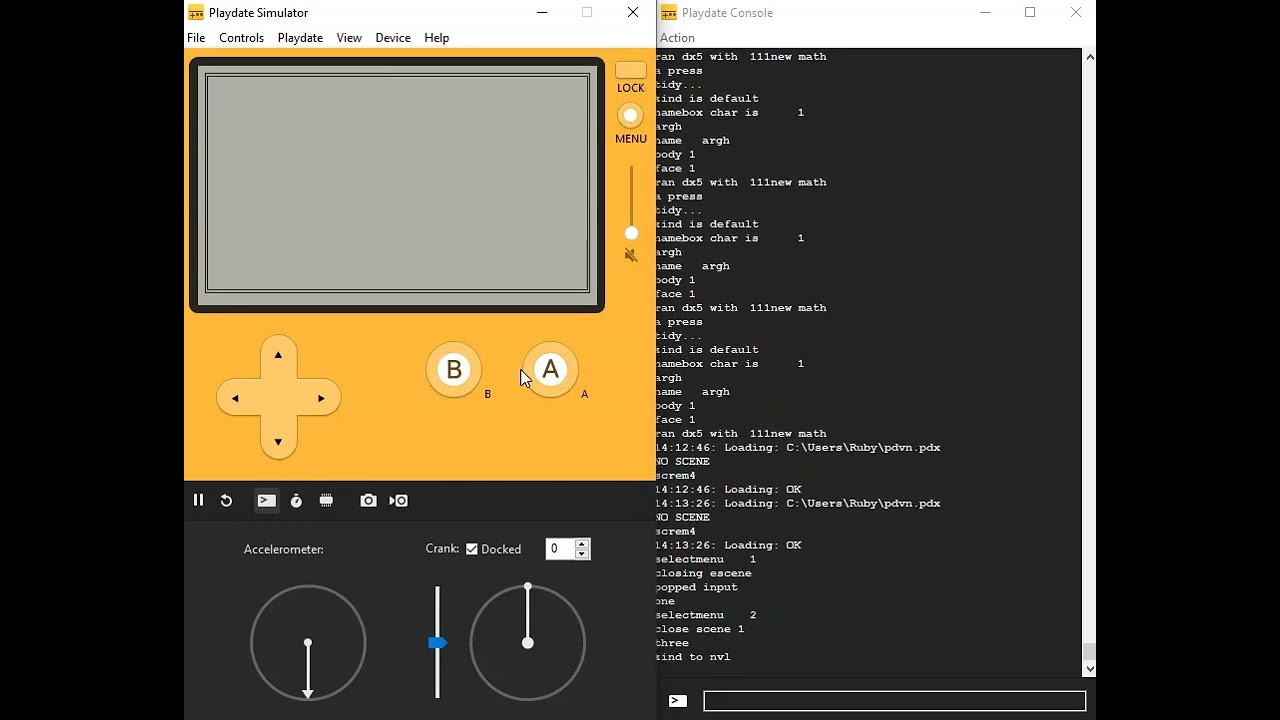The image size is (1280, 720).
Task: Increase the crank angle with up stepper
Action: [582, 544]
